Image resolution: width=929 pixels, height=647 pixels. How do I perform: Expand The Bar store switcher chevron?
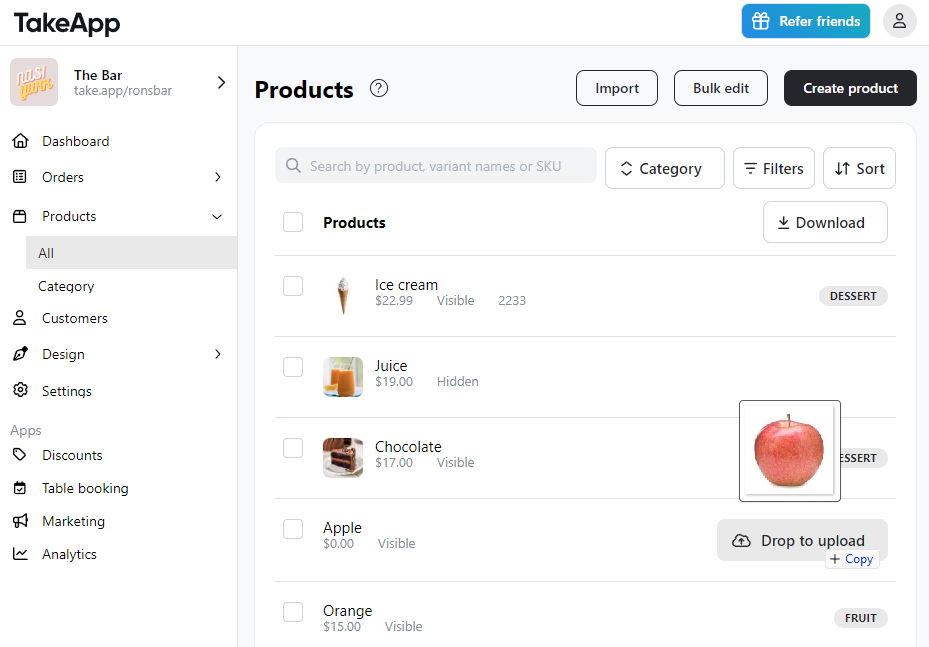(221, 82)
